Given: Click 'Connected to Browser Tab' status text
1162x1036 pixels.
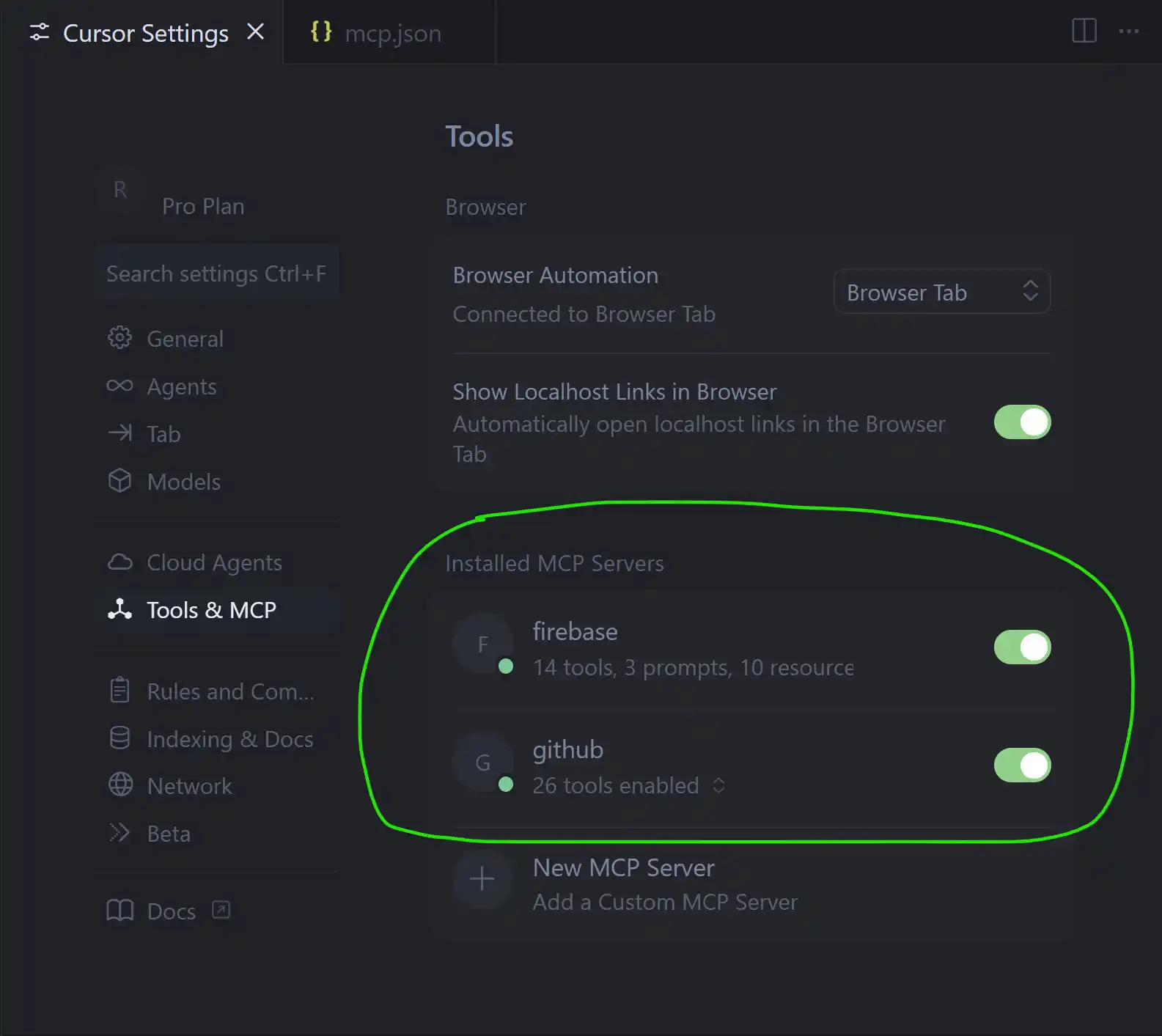Looking at the screenshot, I should click(584, 314).
